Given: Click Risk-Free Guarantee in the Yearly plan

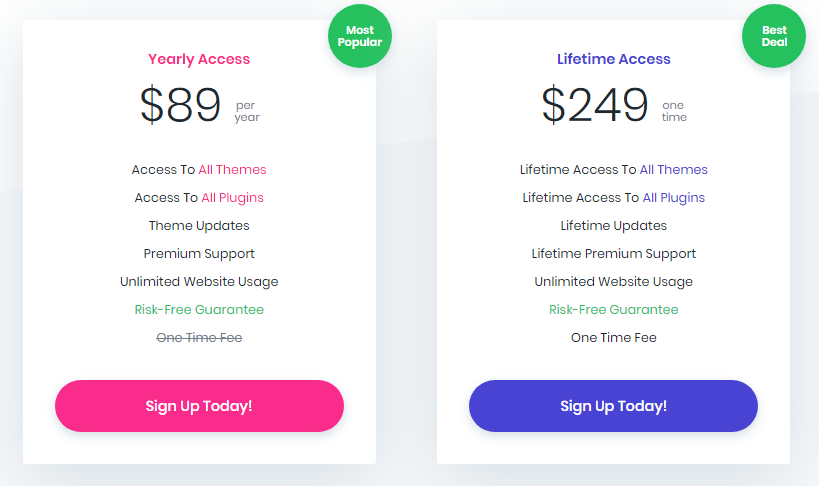Looking at the screenshot, I should (x=199, y=309).
